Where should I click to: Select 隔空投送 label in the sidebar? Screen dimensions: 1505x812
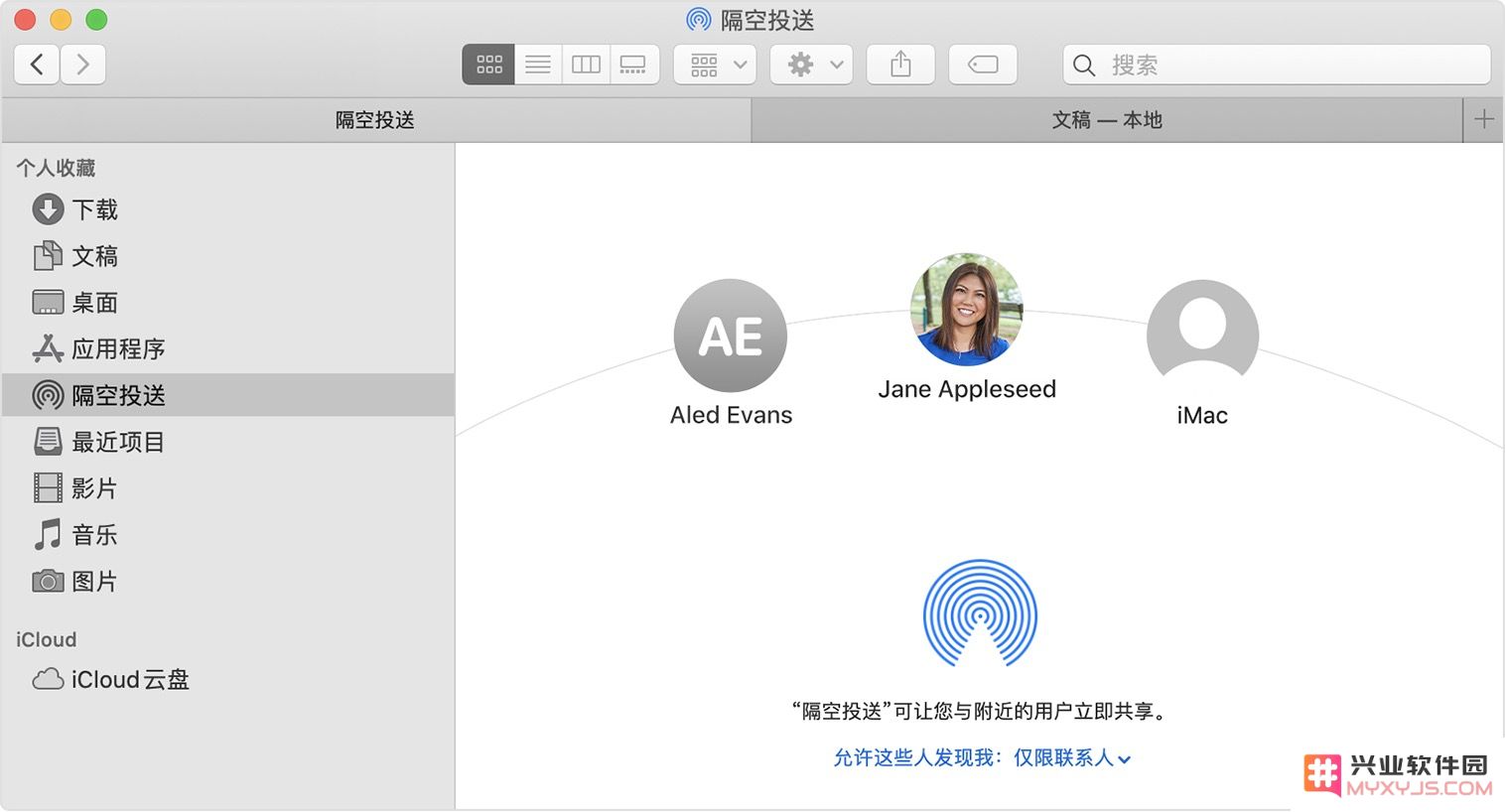(x=119, y=395)
